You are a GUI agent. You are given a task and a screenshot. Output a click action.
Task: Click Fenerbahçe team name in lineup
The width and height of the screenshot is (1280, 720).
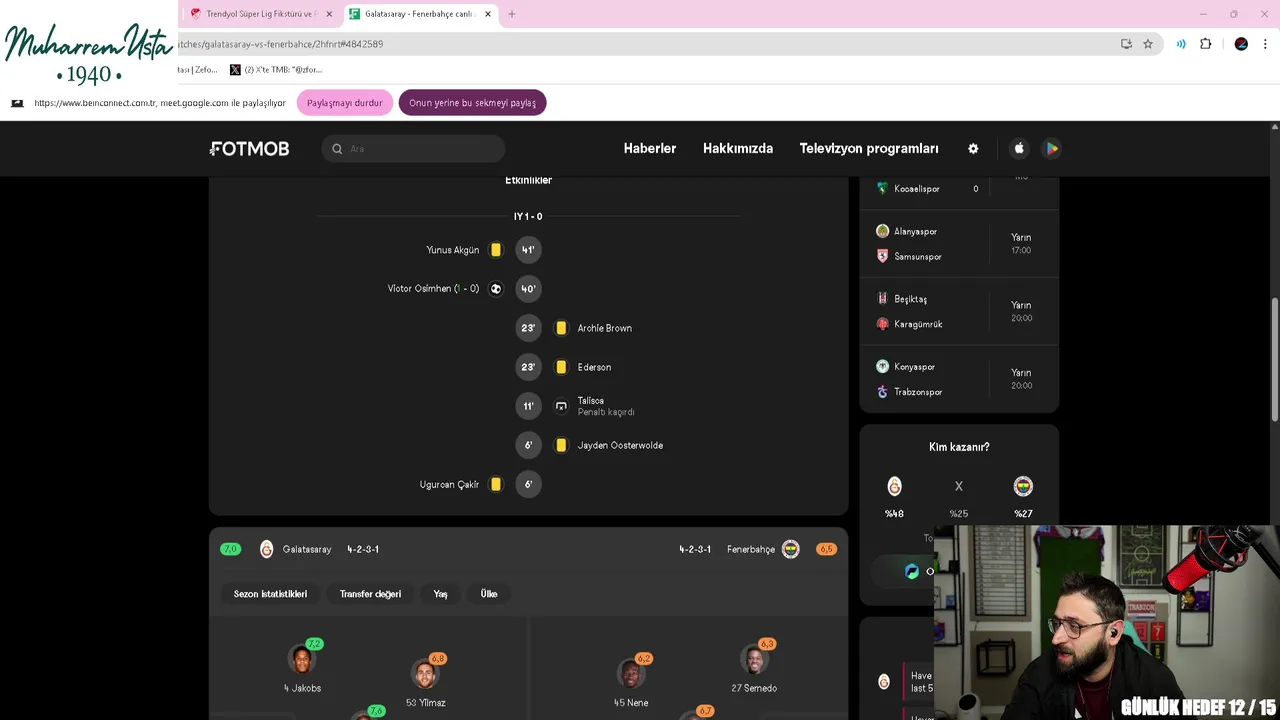click(x=751, y=549)
